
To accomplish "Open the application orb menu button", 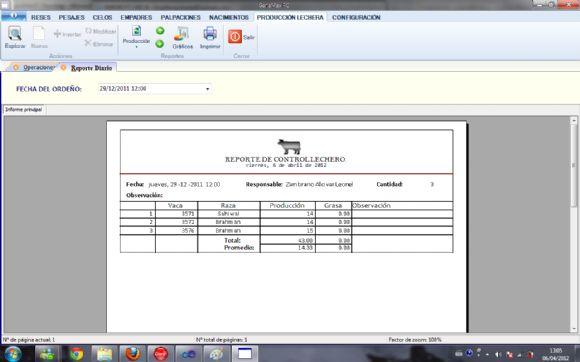I will [x=14, y=16].
